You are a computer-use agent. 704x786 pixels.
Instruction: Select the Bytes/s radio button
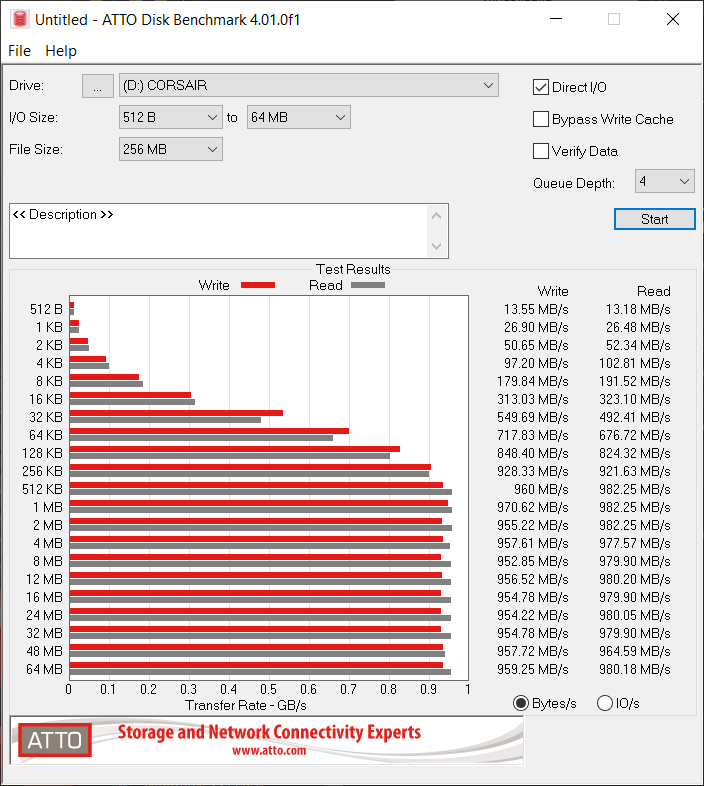pos(521,703)
